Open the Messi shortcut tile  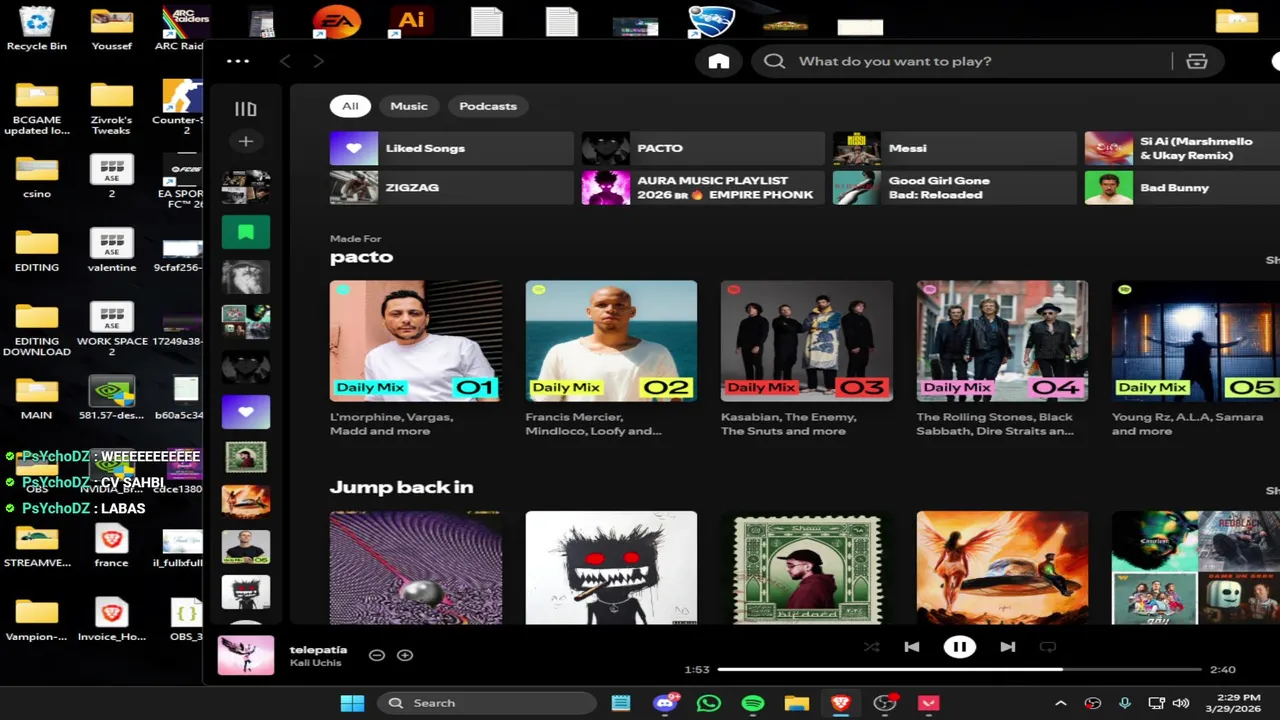[x=954, y=148]
